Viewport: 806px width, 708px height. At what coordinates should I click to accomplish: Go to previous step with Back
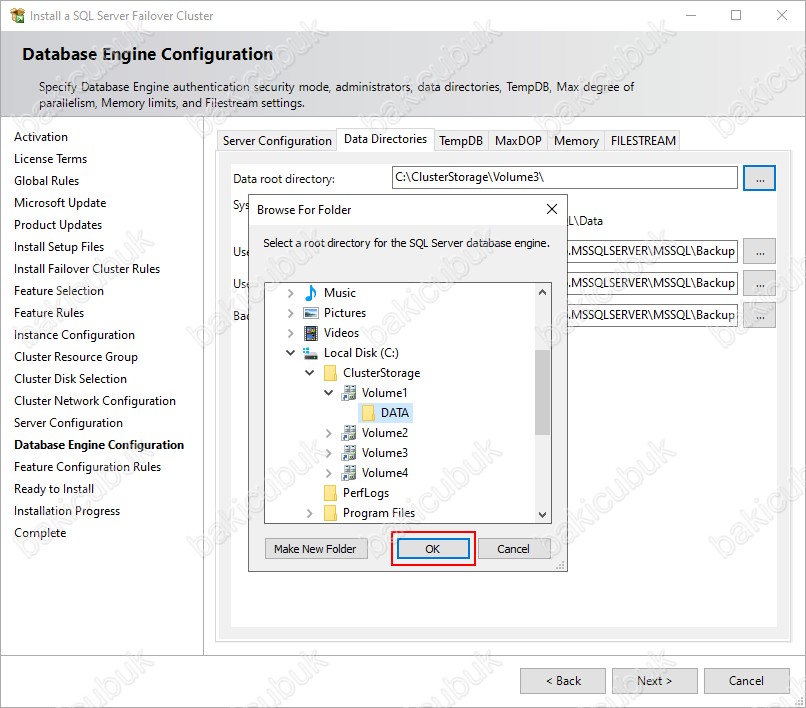(563, 681)
